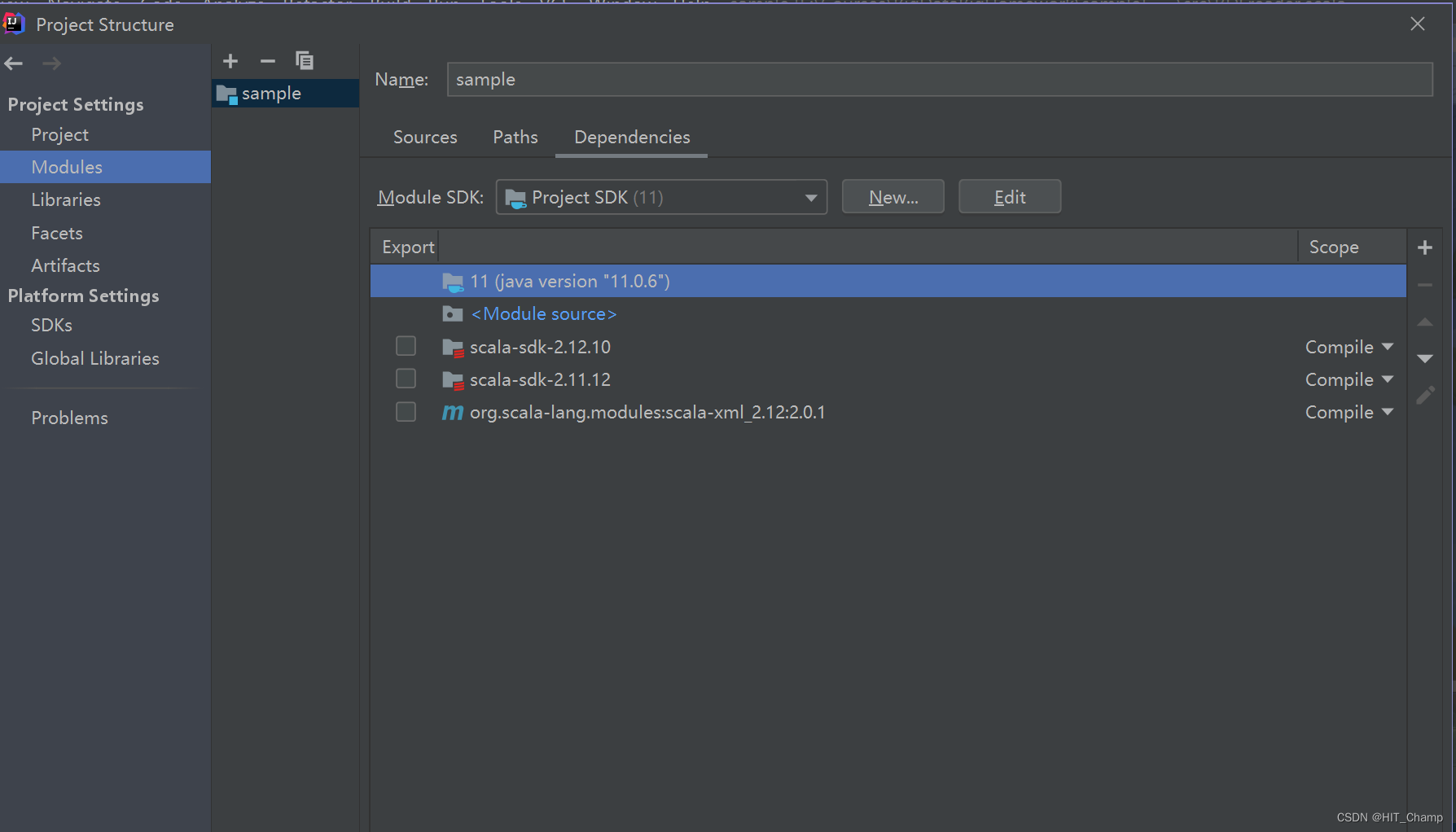Click the copy module icon
The width and height of the screenshot is (1456, 832).
point(305,60)
